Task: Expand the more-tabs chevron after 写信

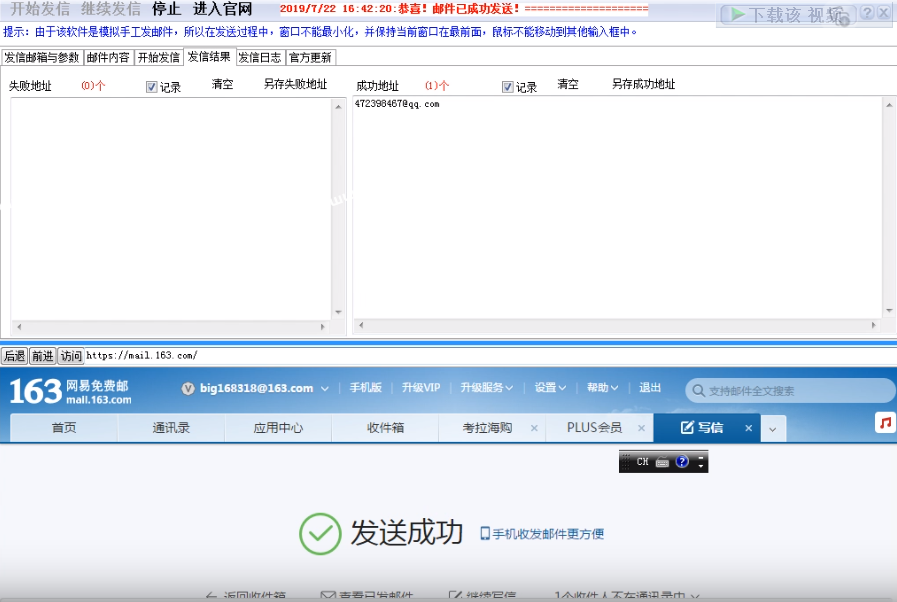Action: click(773, 429)
